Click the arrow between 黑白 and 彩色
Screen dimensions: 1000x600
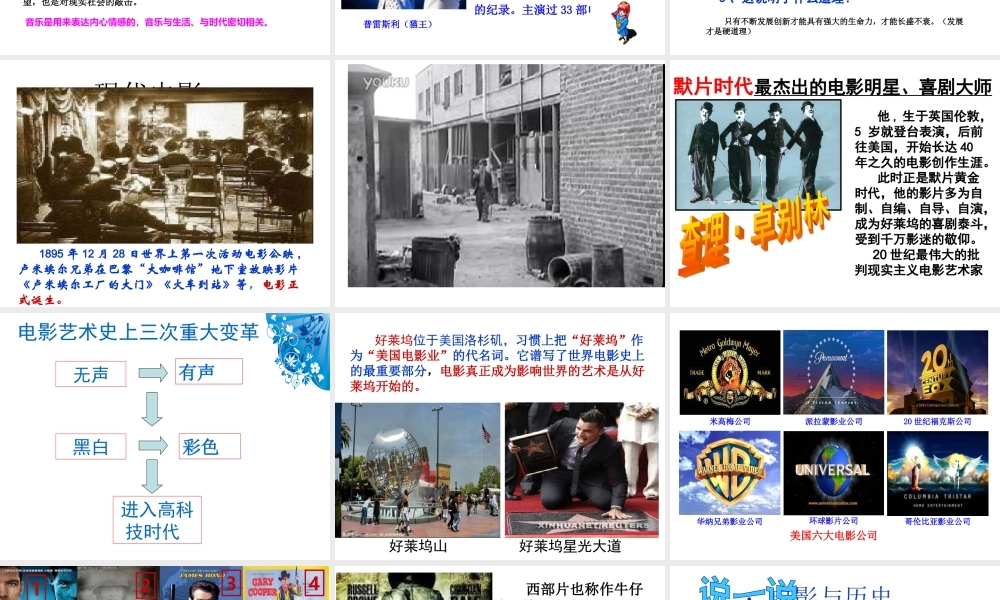[153, 446]
